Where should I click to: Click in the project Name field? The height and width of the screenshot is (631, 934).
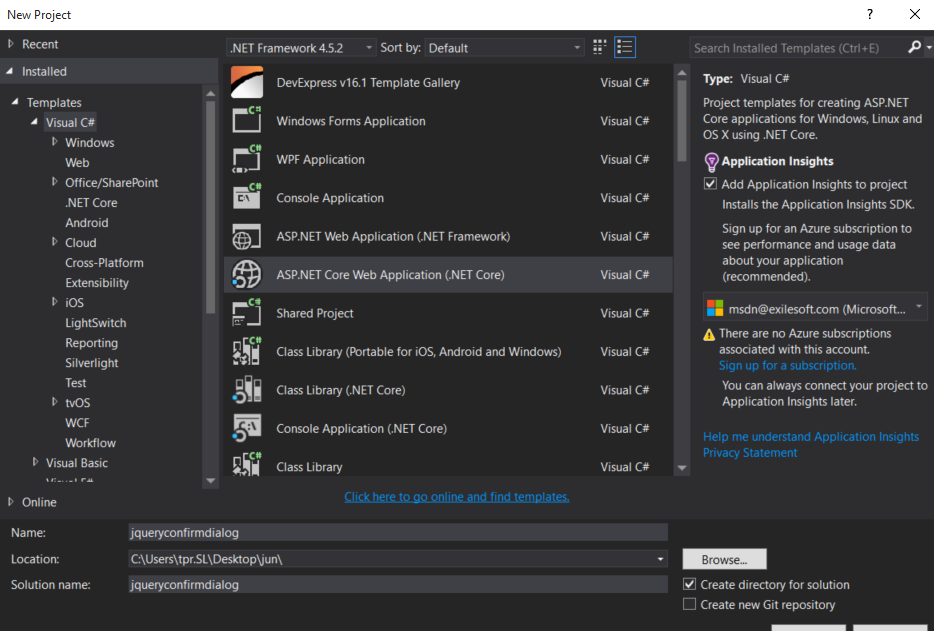[x=398, y=532]
